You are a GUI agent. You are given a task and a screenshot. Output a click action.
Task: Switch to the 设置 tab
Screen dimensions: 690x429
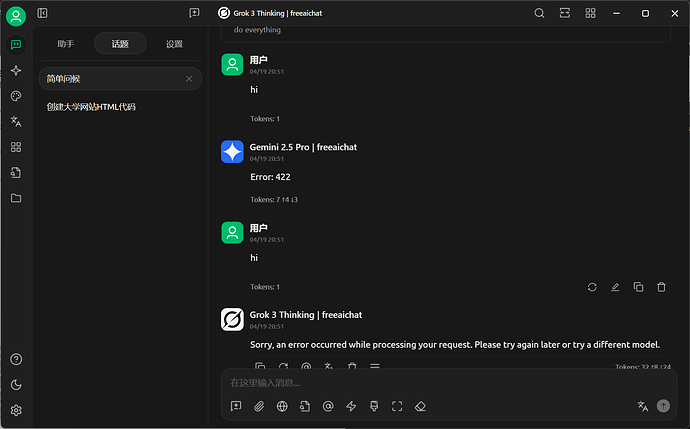tap(174, 44)
